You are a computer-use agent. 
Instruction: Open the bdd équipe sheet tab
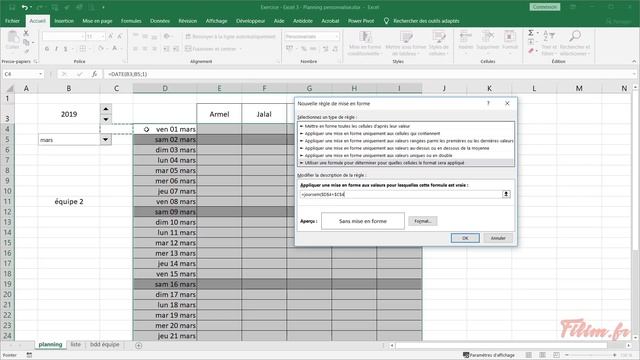pyautogui.click(x=104, y=344)
